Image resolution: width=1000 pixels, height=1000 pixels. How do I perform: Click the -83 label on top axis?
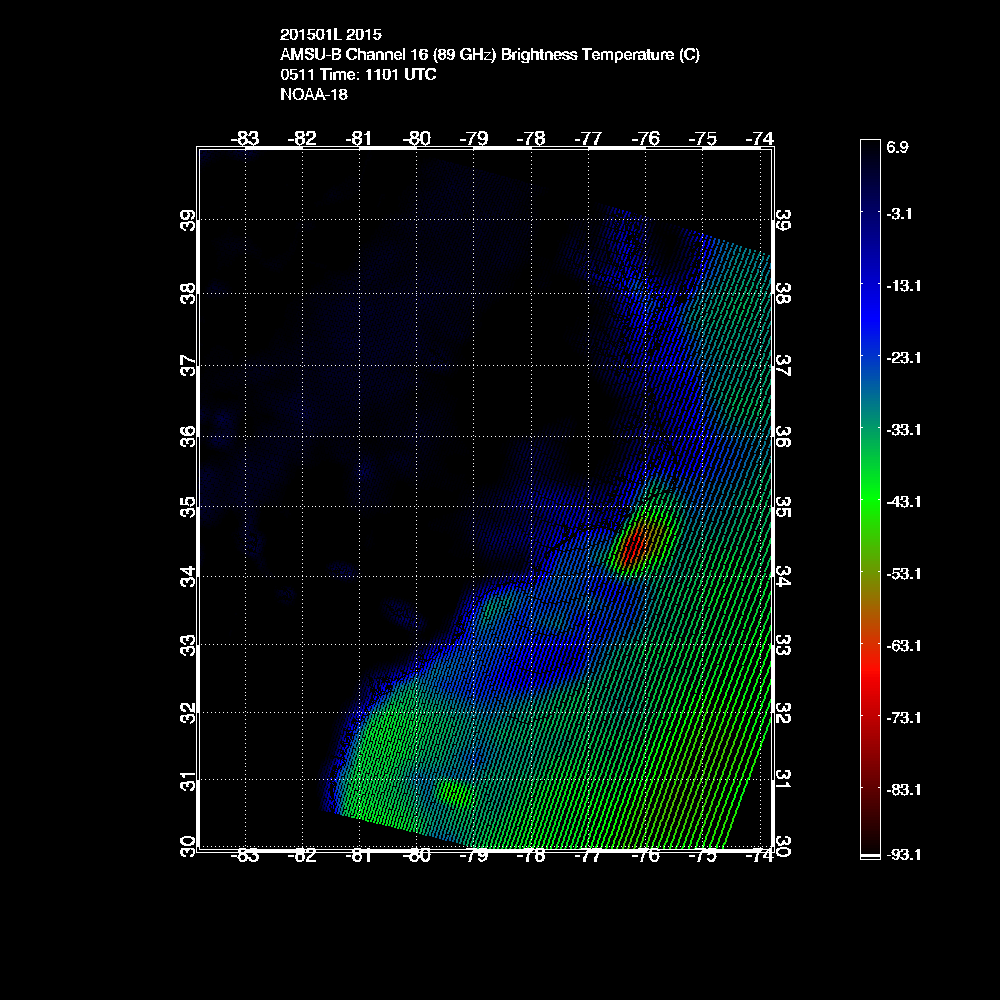(245, 138)
